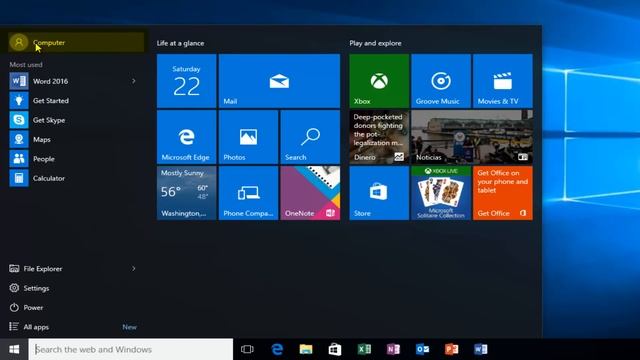Focus the Search the web and Windows box
Image resolution: width=640 pixels, height=360 pixels.
point(131,349)
